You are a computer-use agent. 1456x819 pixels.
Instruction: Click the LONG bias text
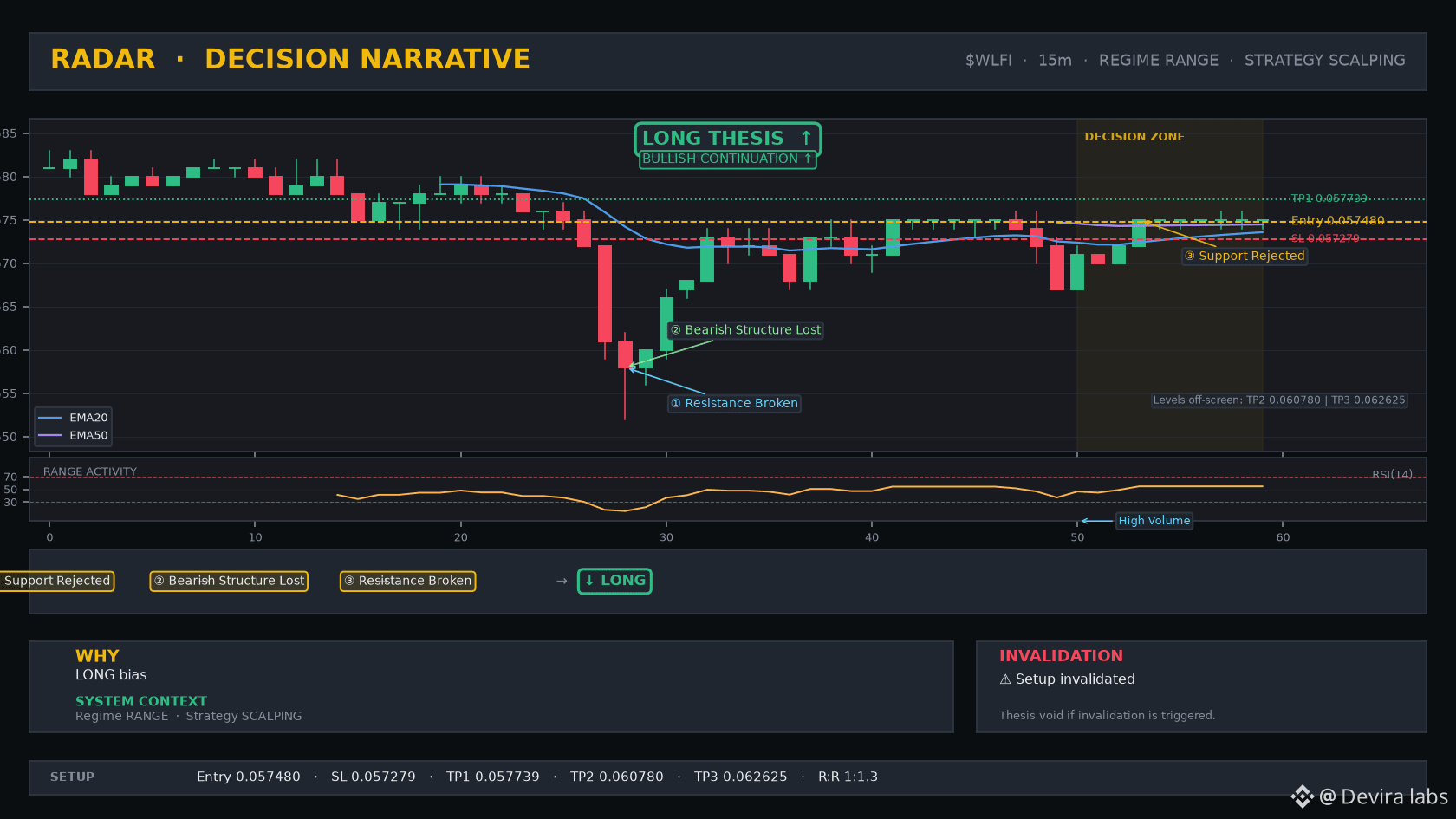pyautogui.click(x=111, y=675)
